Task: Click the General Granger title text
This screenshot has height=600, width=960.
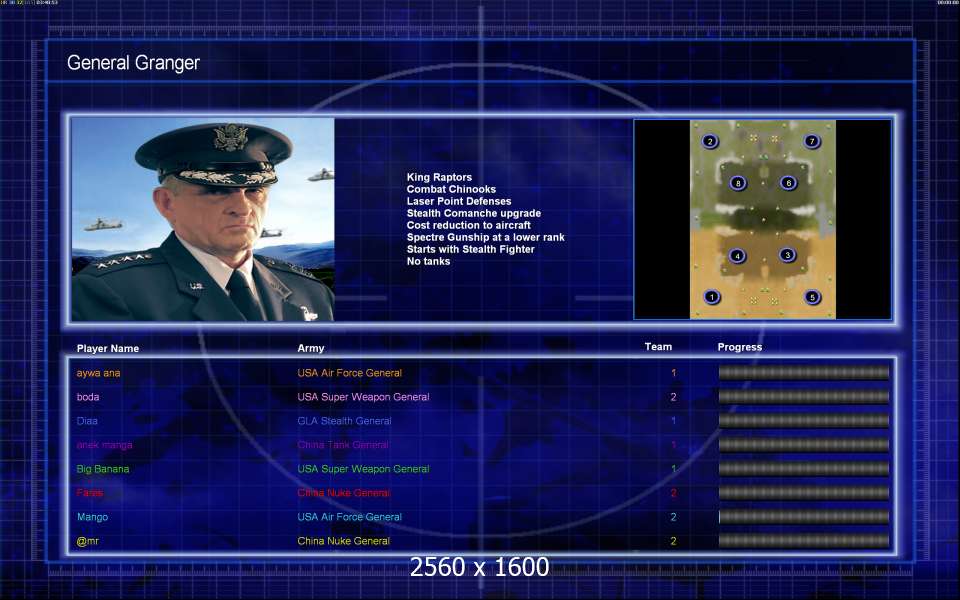Action: 133,62
